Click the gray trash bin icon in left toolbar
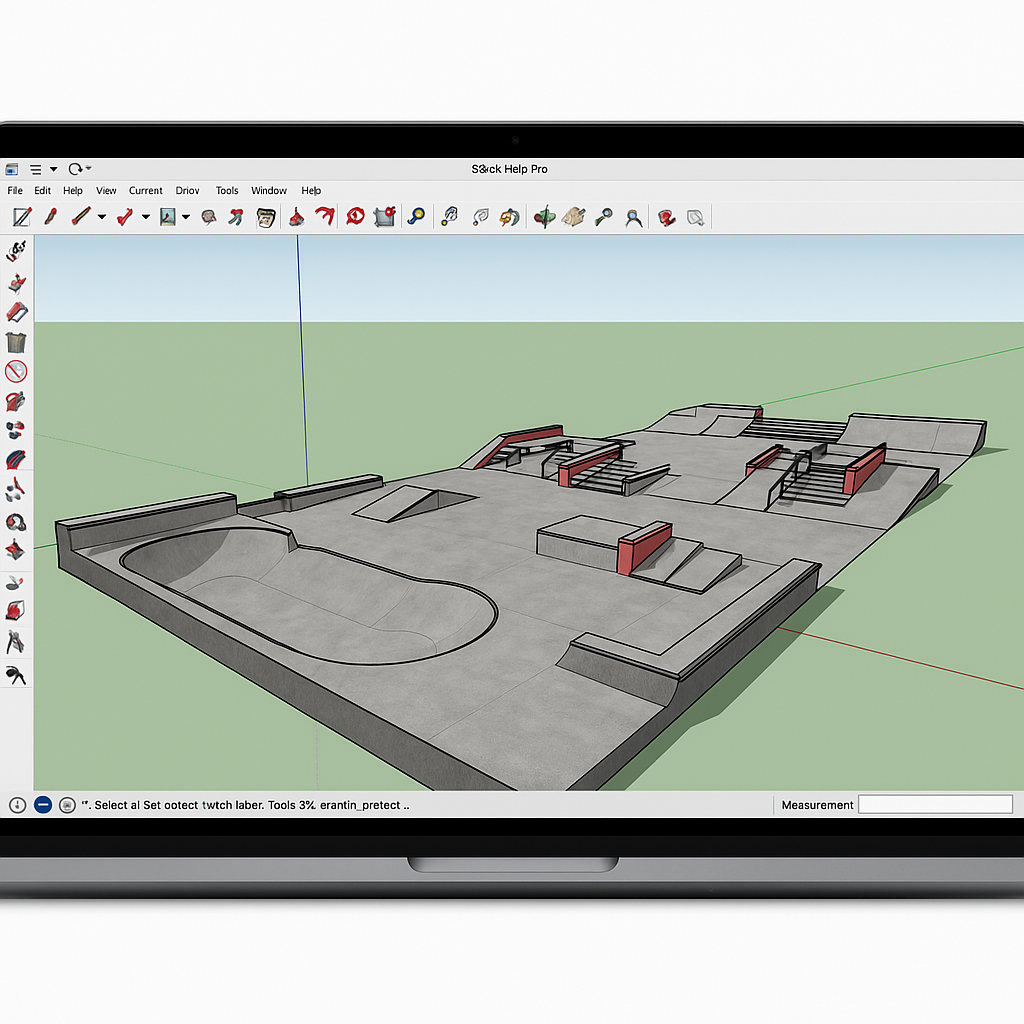 tap(16, 342)
